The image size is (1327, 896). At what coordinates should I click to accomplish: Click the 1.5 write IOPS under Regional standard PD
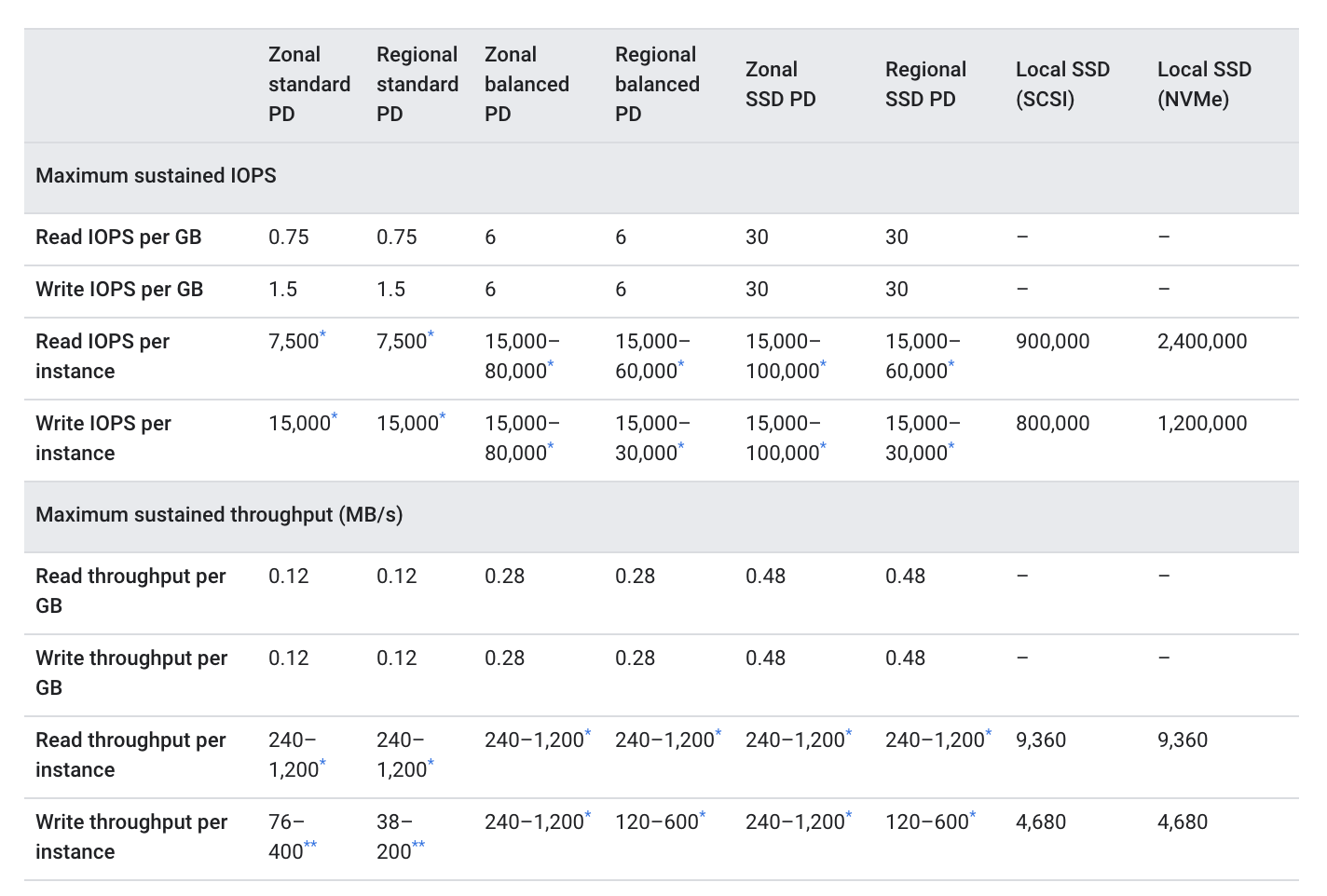coord(391,289)
